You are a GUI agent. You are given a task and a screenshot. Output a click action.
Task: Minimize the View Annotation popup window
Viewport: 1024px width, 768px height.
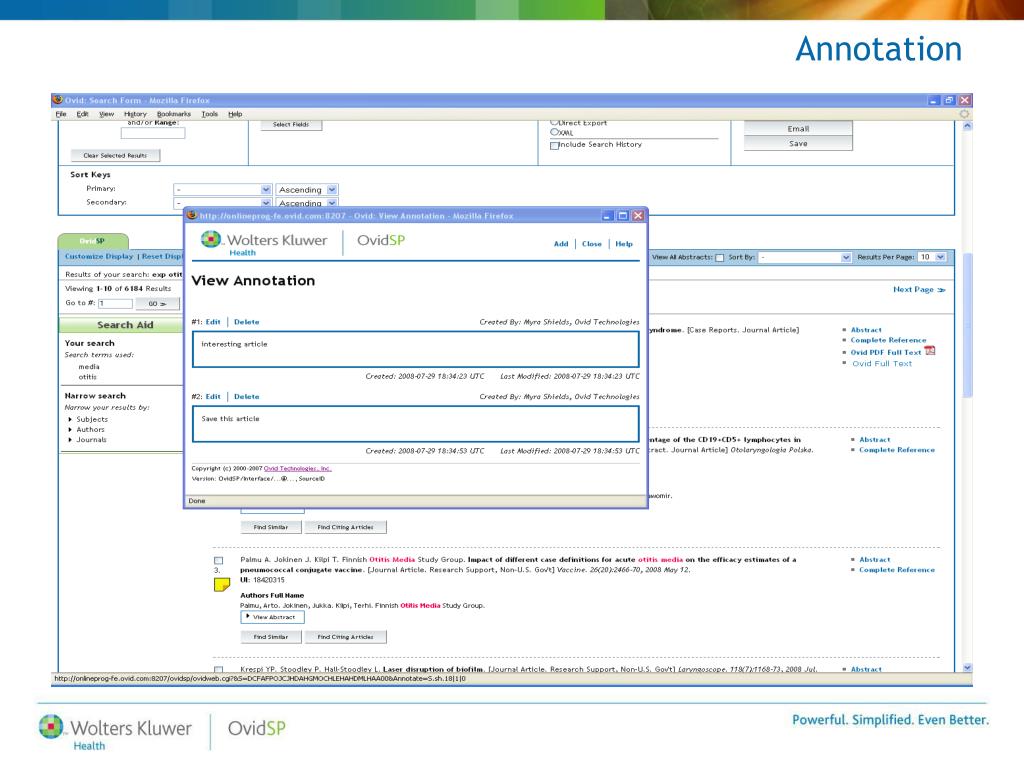click(608, 216)
